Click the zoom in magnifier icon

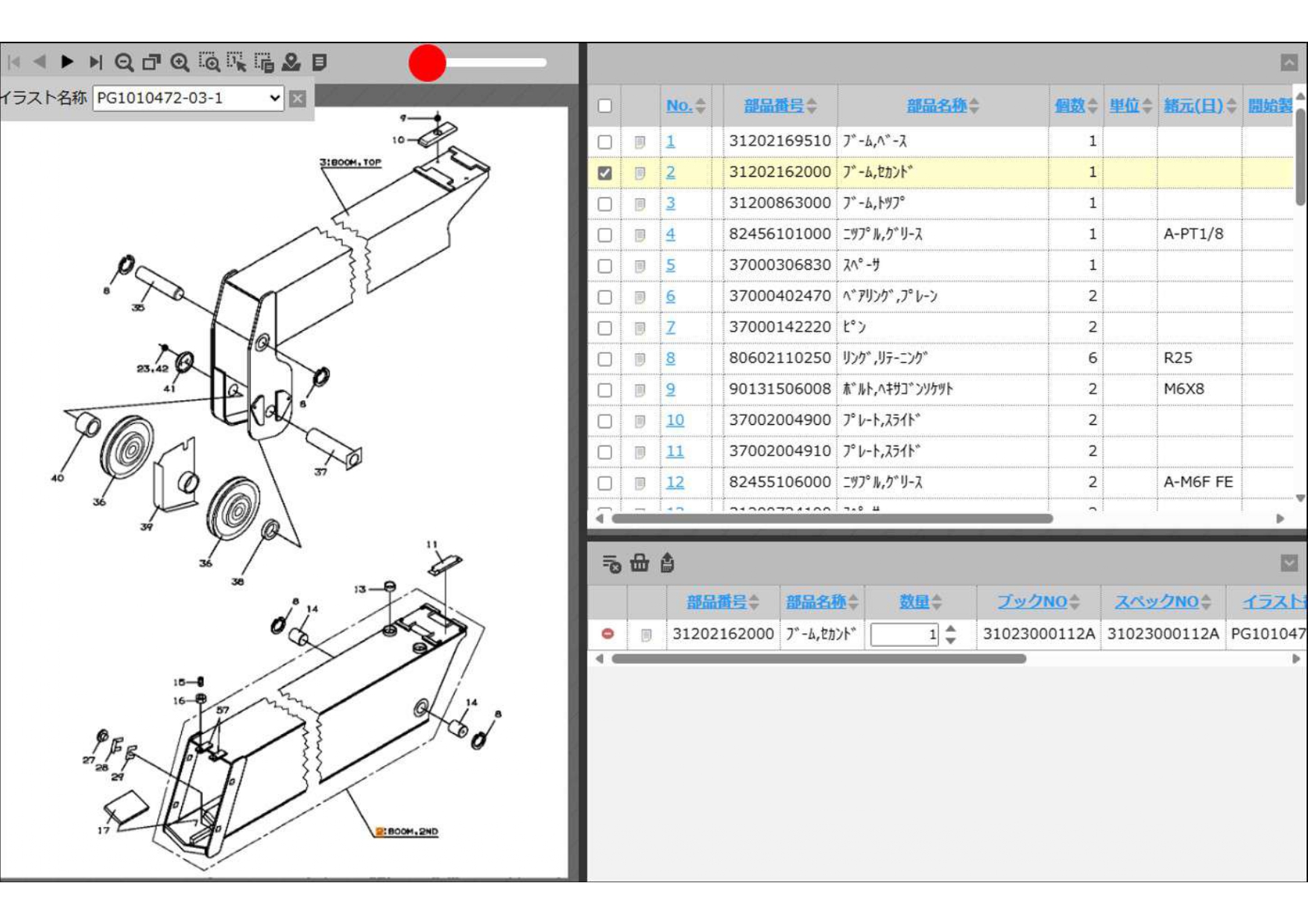click(180, 63)
